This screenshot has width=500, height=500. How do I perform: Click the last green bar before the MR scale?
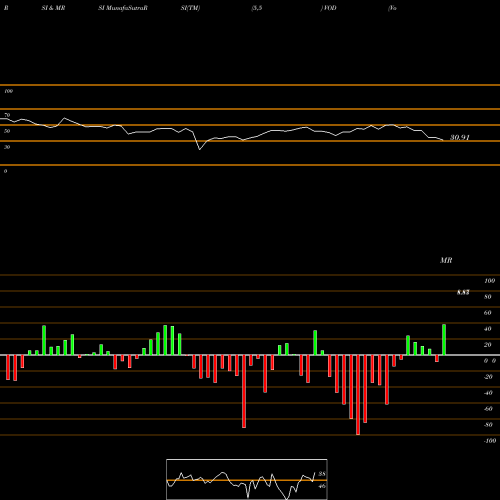pyautogui.click(x=444, y=340)
